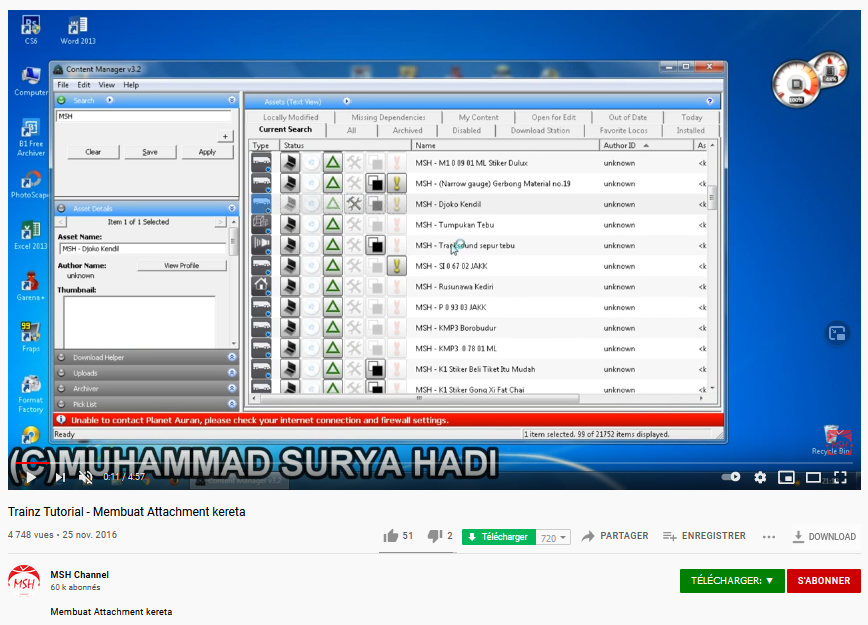The image size is (868, 625).
Task: Click the search field containing MSH
Action: pos(144,116)
